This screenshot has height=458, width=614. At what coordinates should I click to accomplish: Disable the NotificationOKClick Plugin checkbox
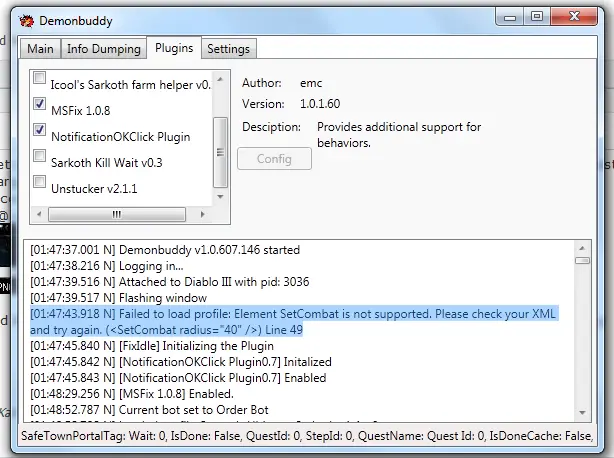(40, 130)
